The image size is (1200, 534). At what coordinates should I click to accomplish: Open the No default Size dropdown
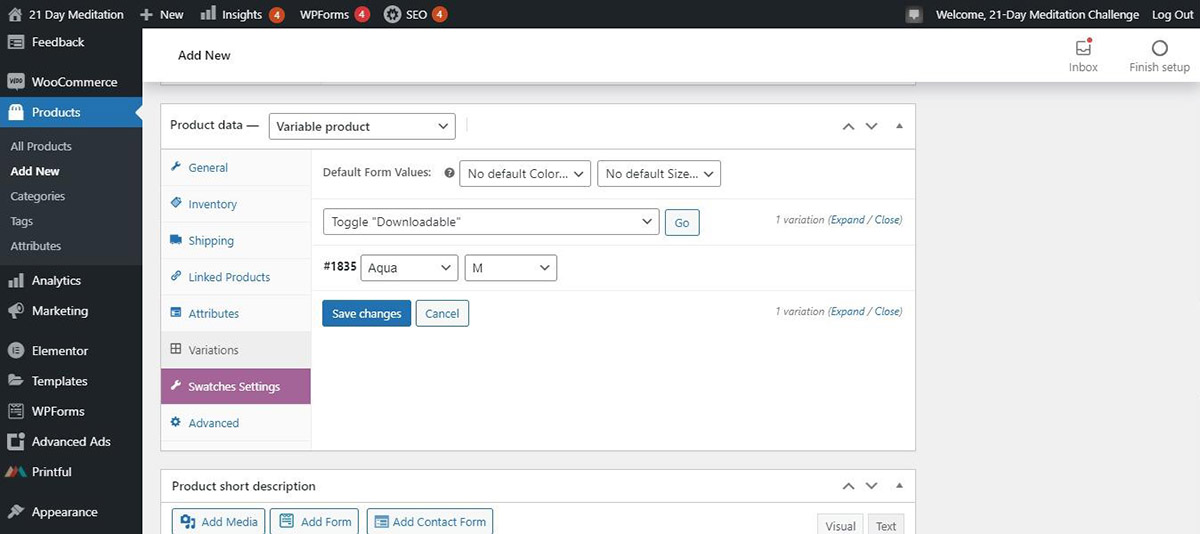tap(658, 174)
